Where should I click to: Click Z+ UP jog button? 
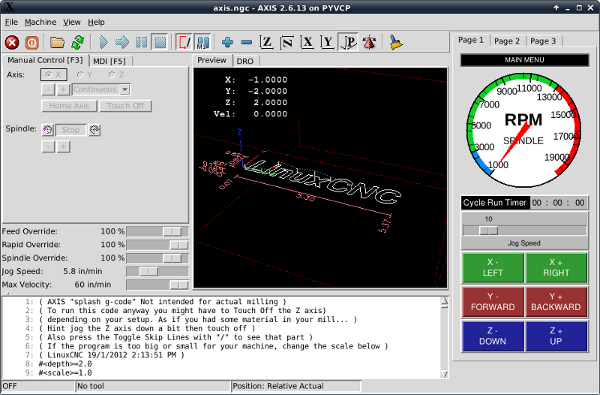point(556,336)
